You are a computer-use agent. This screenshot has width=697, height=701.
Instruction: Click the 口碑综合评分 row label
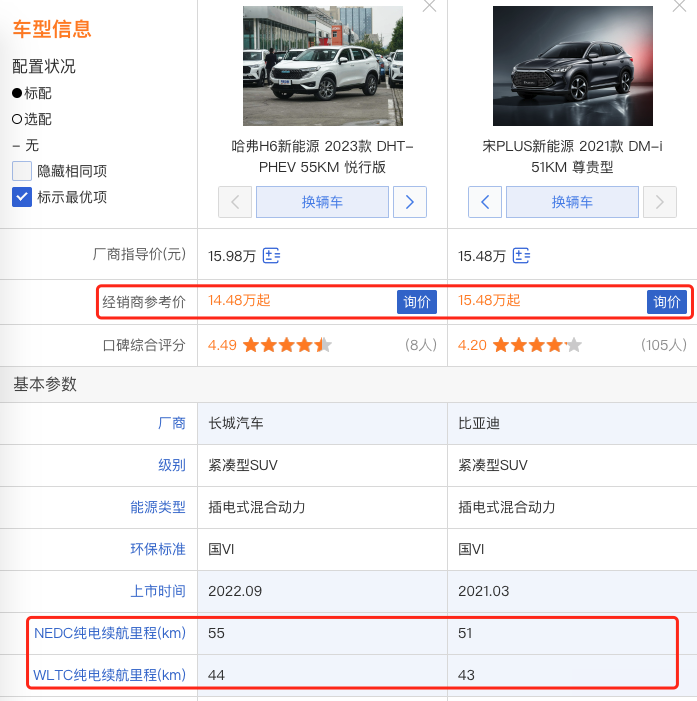point(144,345)
